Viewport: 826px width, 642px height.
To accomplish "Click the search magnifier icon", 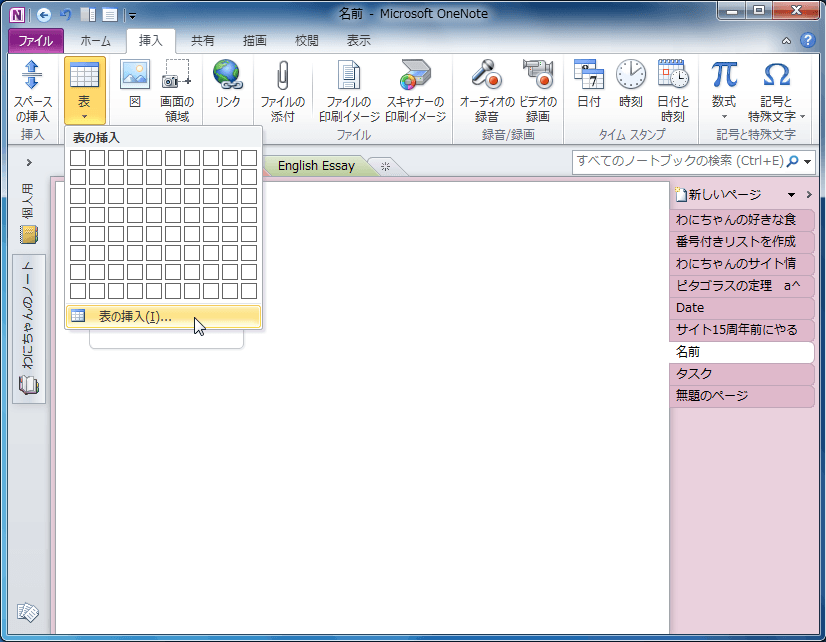I will click(792, 161).
